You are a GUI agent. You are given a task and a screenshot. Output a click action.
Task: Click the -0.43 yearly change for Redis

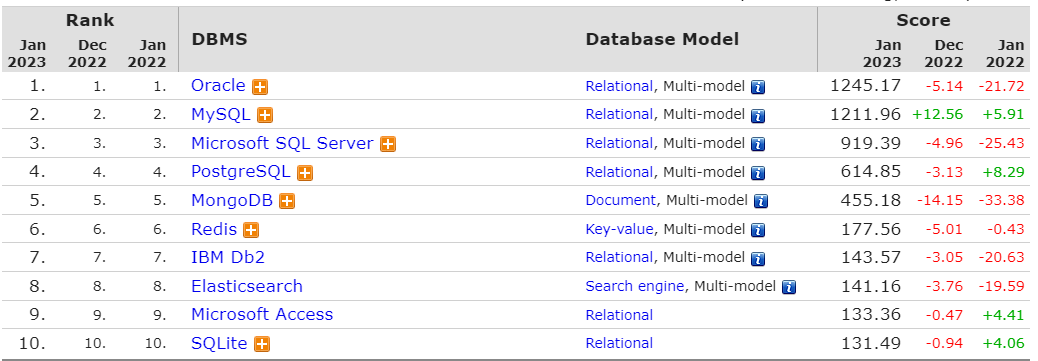tap(1005, 229)
